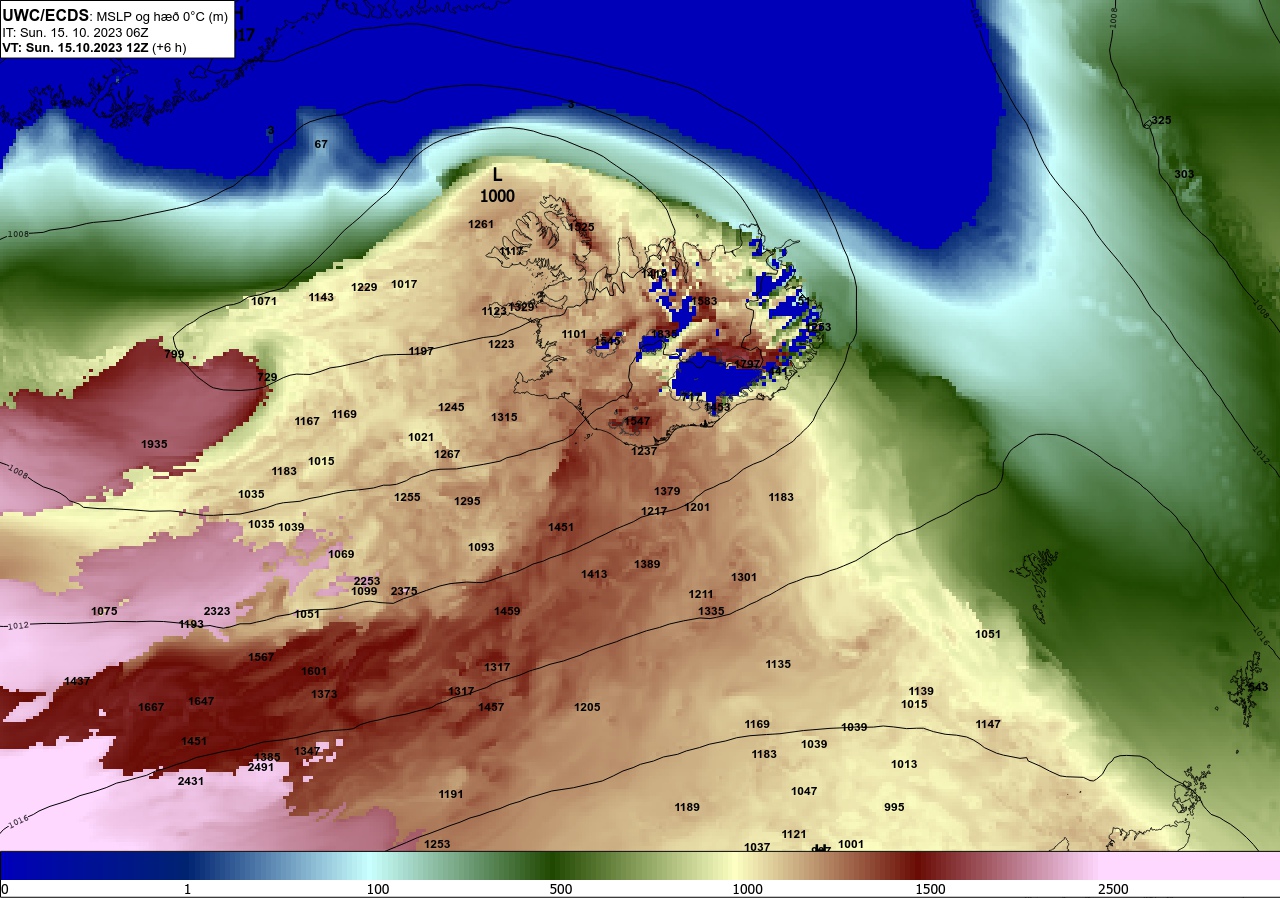This screenshot has height=898, width=1280.
Task: Click the color bar label 2500
Action: [1113, 889]
